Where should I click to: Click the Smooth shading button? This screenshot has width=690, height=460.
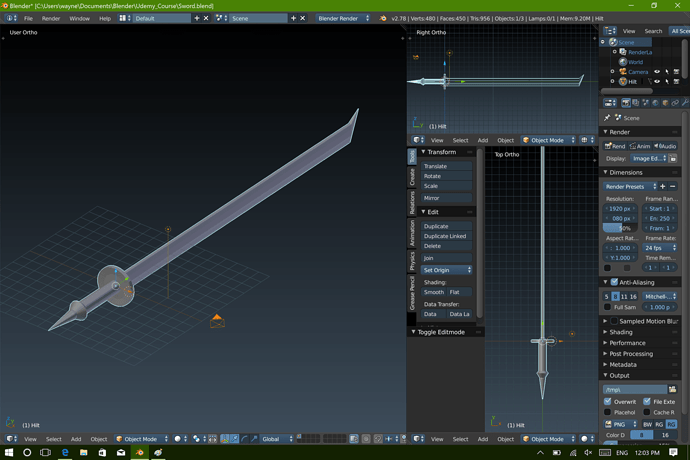coord(433,292)
